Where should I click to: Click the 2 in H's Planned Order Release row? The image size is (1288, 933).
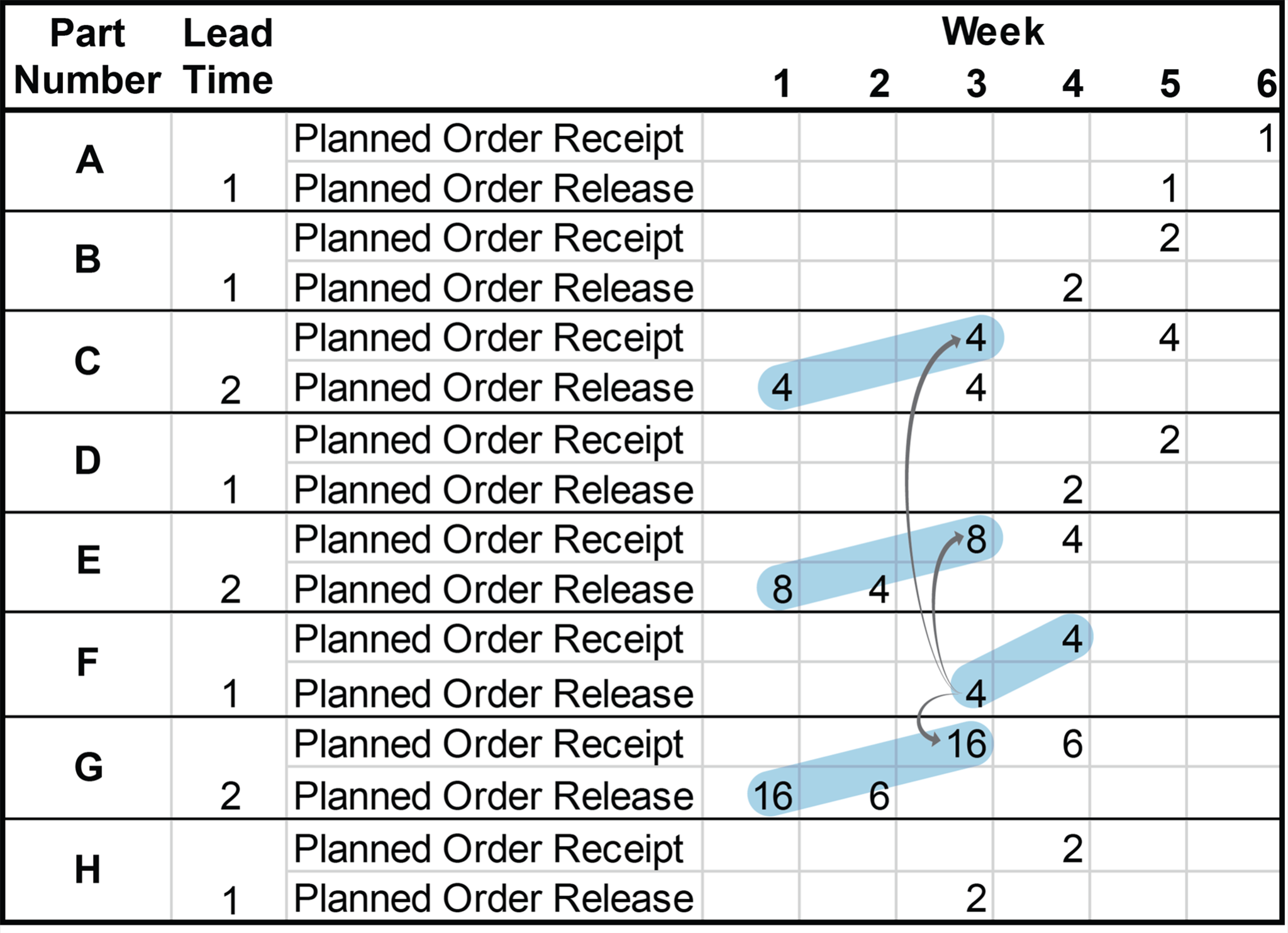(x=975, y=898)
